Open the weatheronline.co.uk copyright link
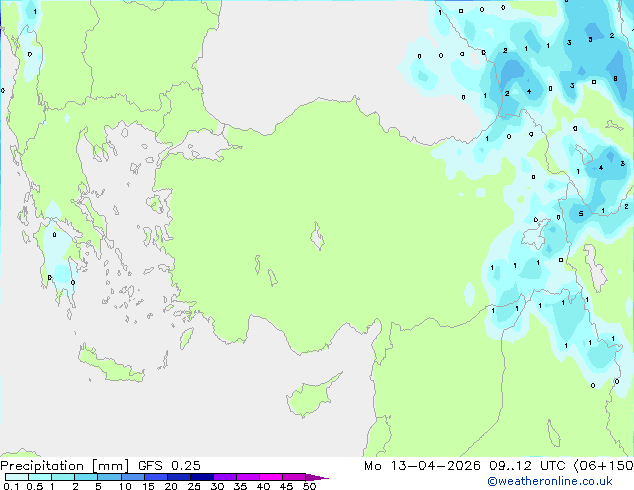634x490 pixels. [550, 481]
